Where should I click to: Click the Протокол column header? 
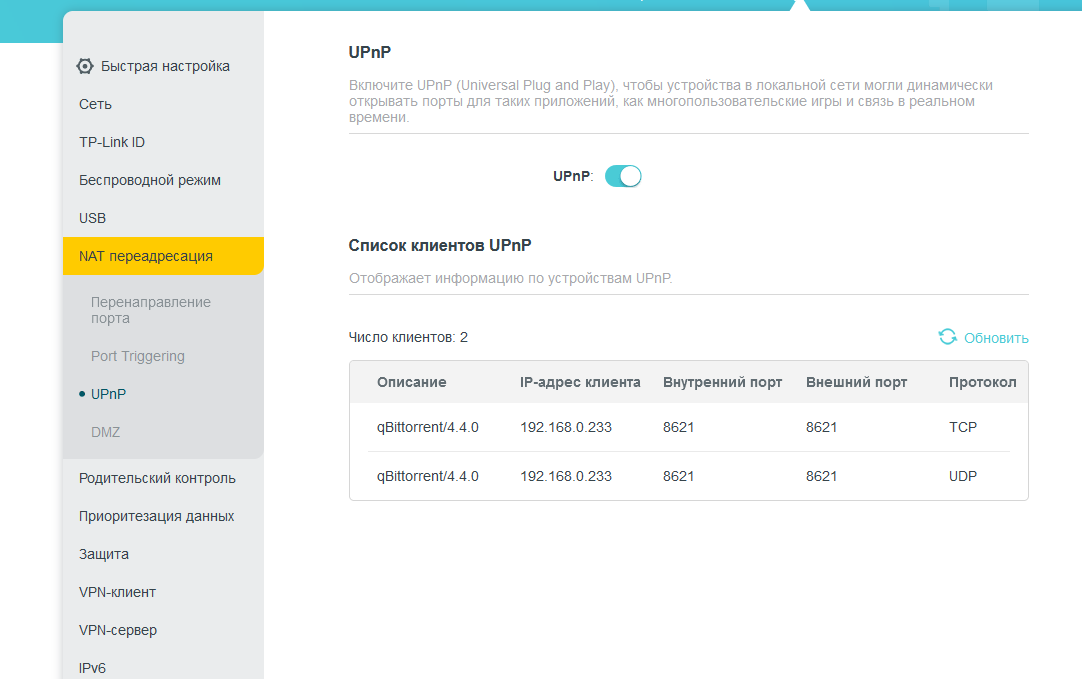[982, 382]
